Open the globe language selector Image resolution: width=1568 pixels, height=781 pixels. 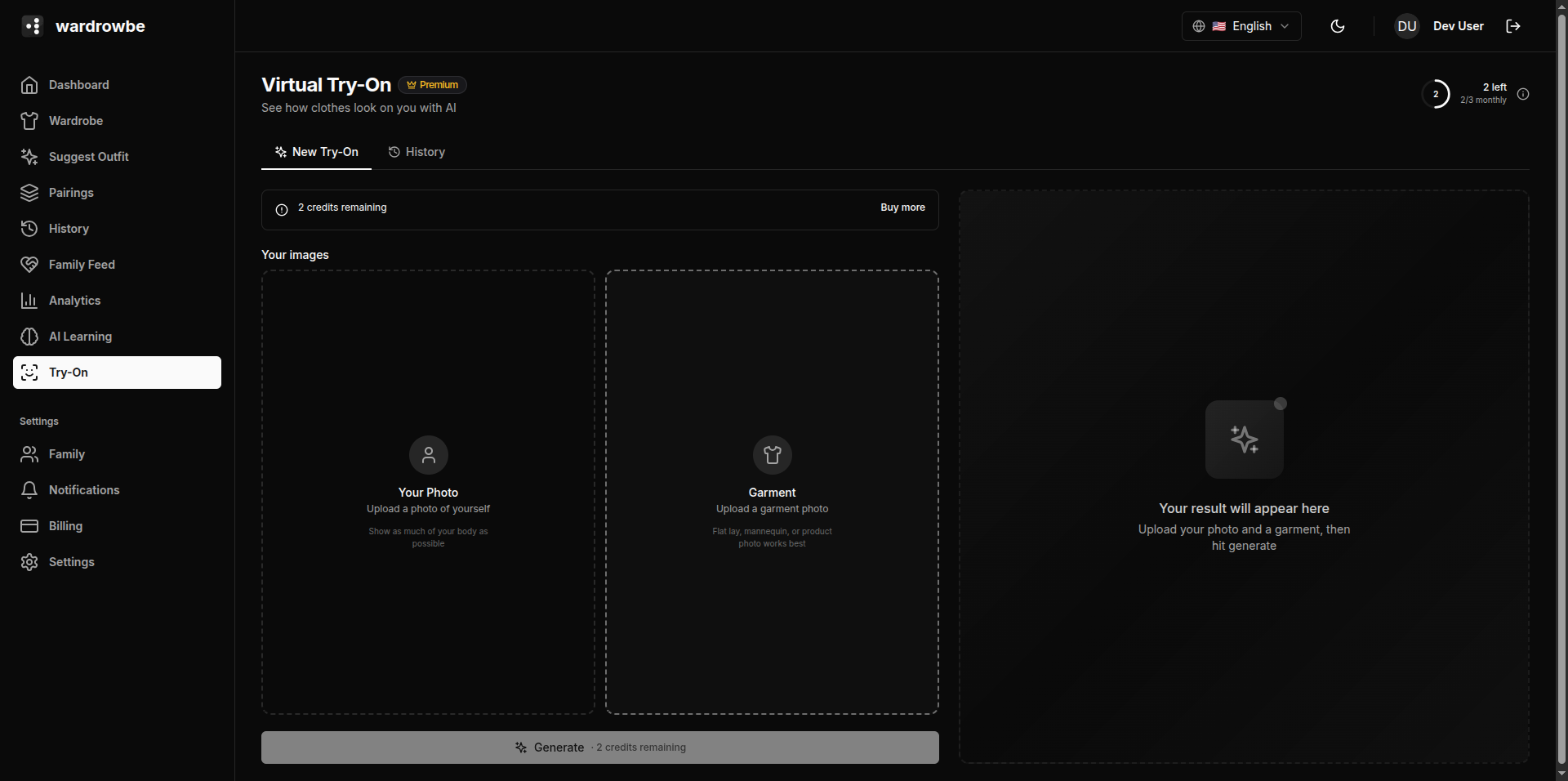click(1198, 25)
